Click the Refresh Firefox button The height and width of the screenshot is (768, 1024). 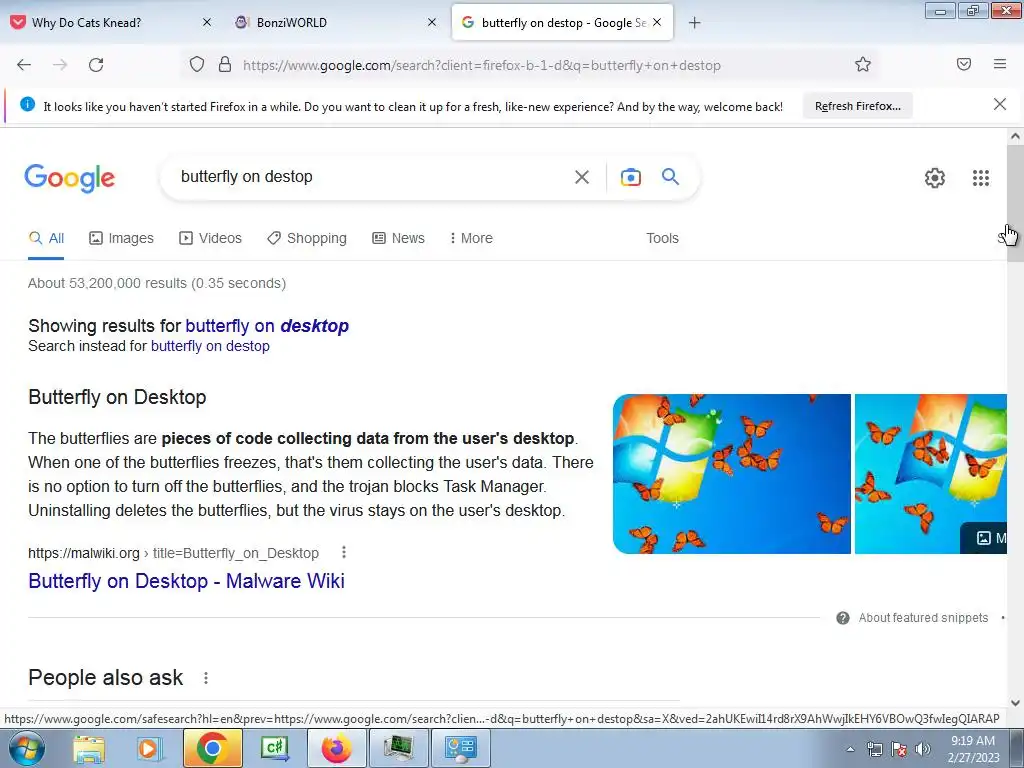tap(857, 106)
